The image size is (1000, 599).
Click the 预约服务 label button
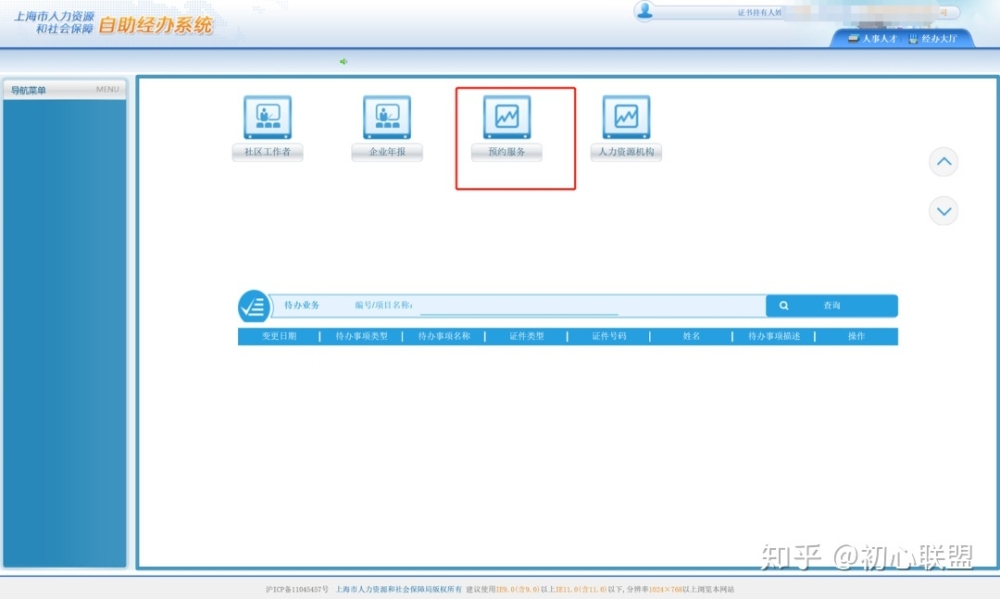[507, 152]
